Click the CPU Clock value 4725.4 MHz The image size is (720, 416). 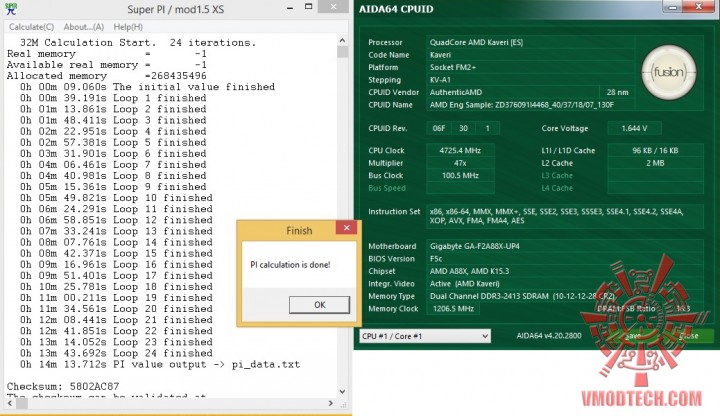point(460,150)
